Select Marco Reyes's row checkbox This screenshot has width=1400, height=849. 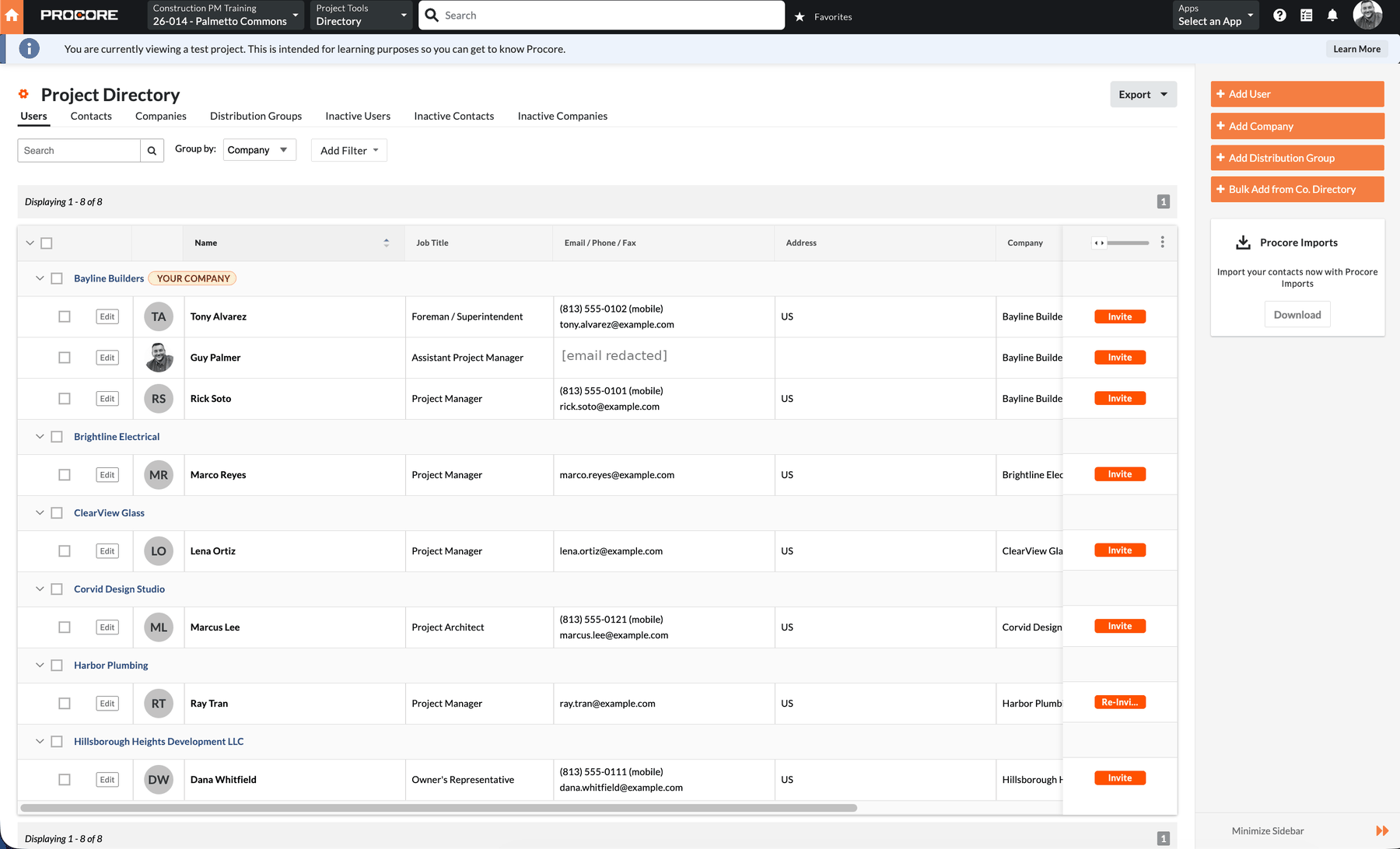pos(65,475)
